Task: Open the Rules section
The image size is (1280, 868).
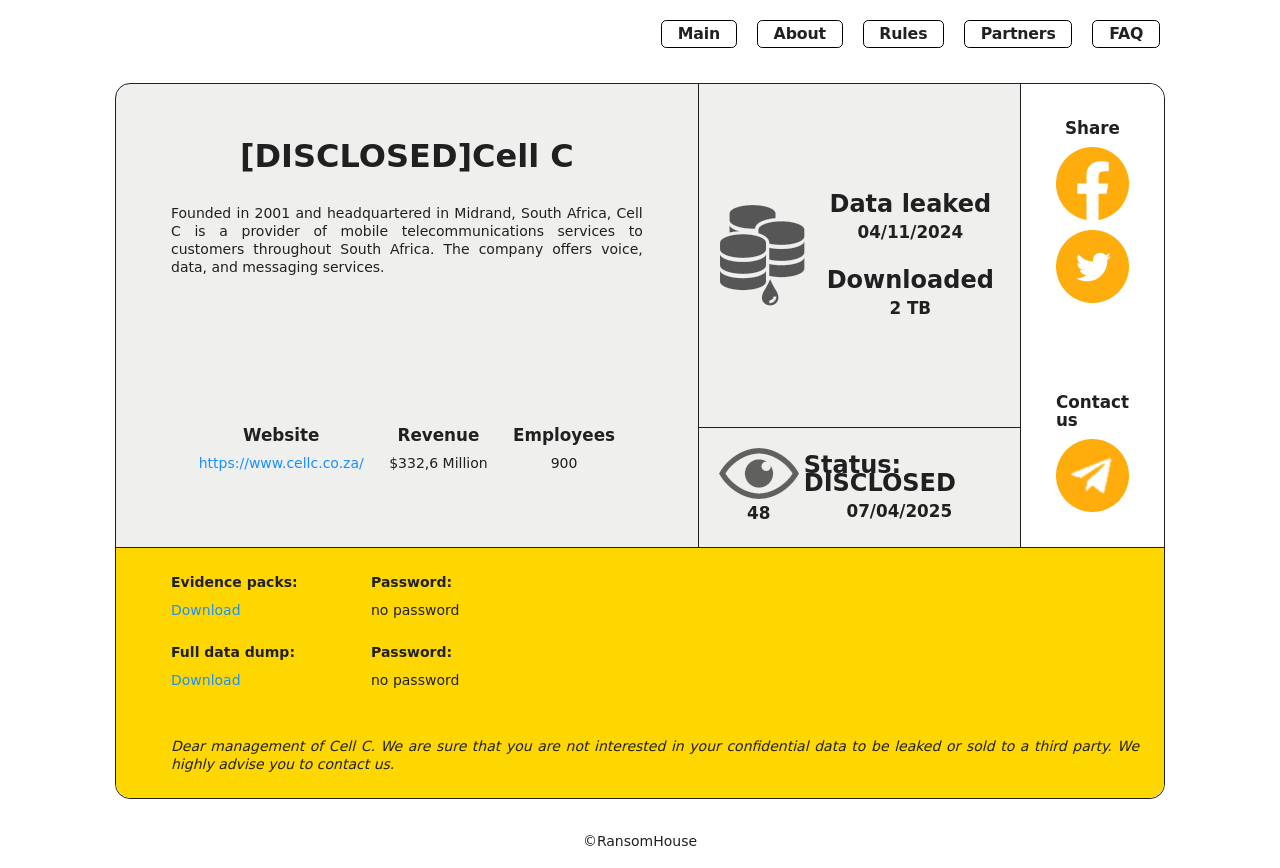Action: [903, 34]
